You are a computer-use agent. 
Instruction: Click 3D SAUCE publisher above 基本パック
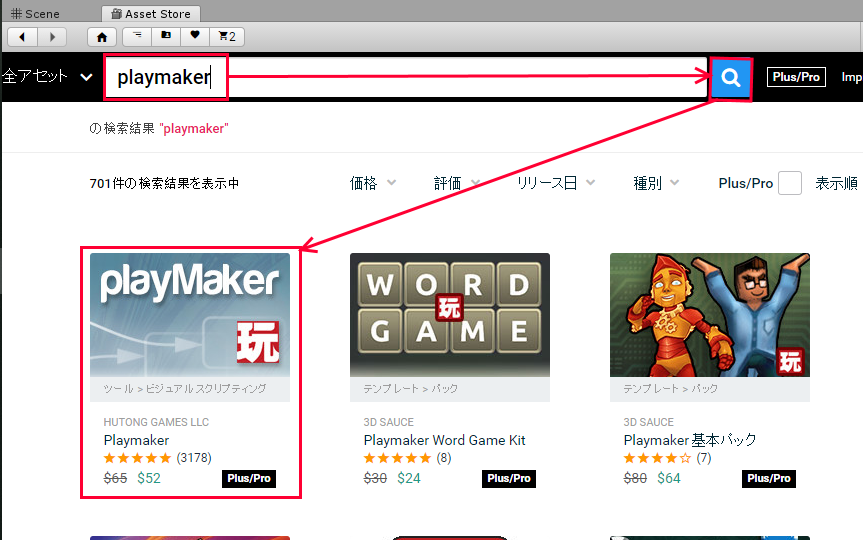coord(648,422)
